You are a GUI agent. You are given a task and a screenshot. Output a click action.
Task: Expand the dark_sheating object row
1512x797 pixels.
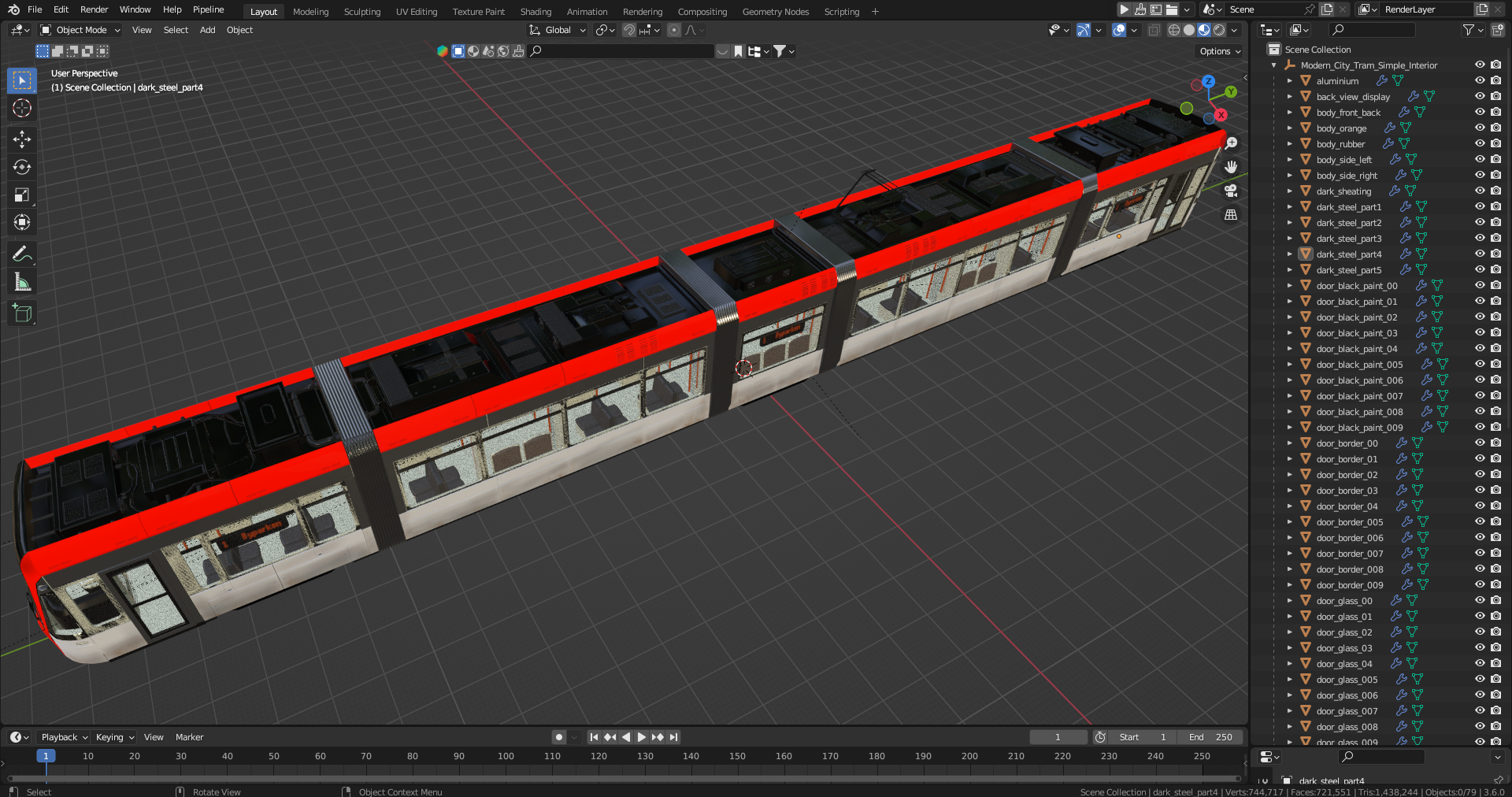1289,191
